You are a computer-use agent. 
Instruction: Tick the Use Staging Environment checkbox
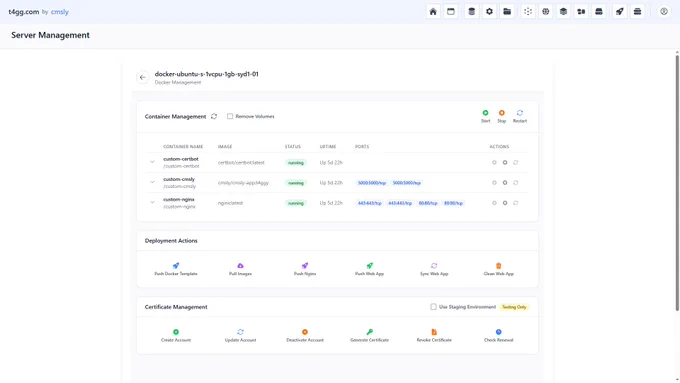pos(433,307)
